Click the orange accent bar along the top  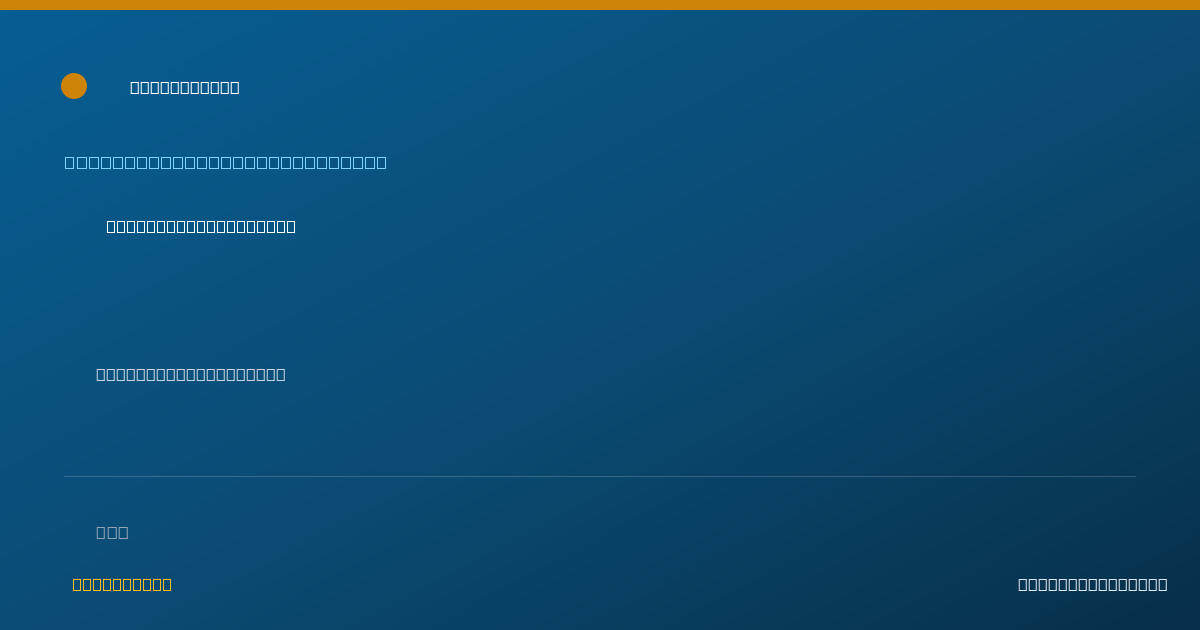click(x=600, y=5)
